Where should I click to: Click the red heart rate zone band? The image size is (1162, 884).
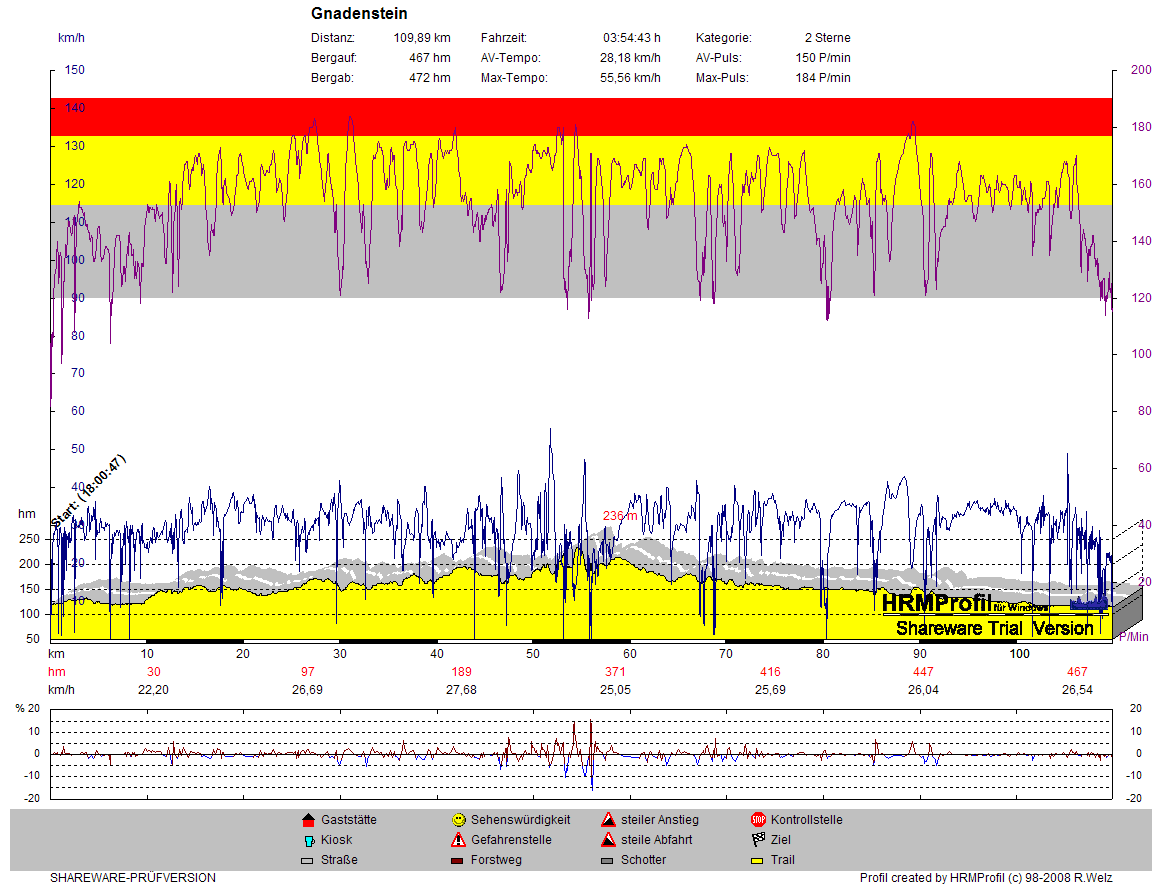[x=580, y=116]
